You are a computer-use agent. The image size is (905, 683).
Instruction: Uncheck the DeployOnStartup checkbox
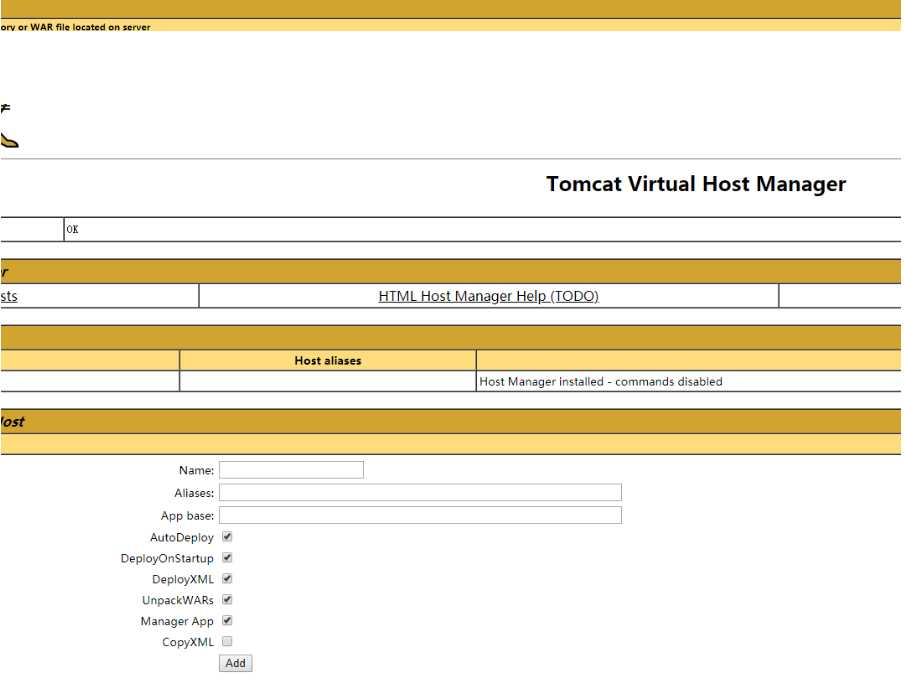pos(227,558)
